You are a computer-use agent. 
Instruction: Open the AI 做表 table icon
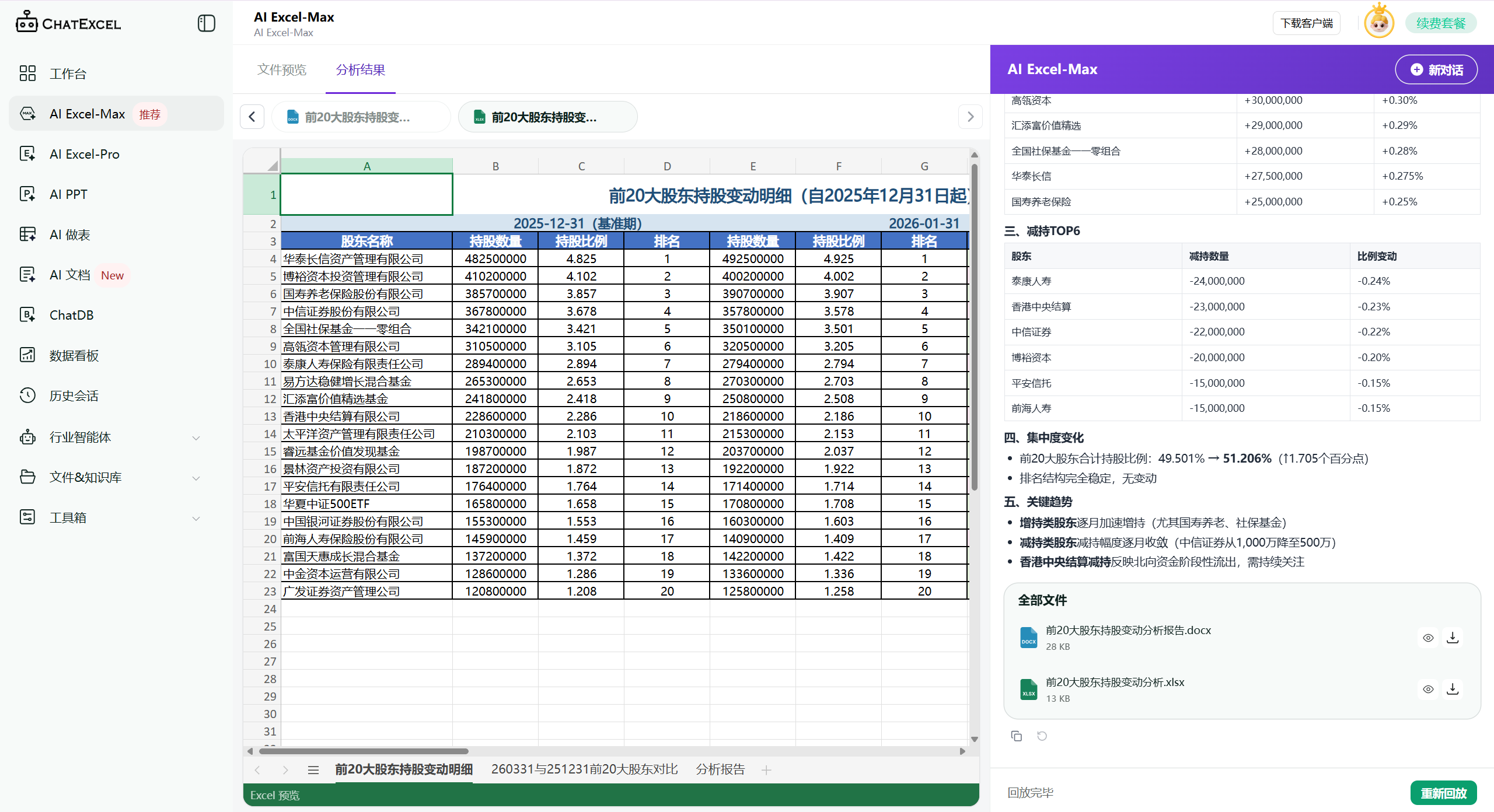point(27,234)
